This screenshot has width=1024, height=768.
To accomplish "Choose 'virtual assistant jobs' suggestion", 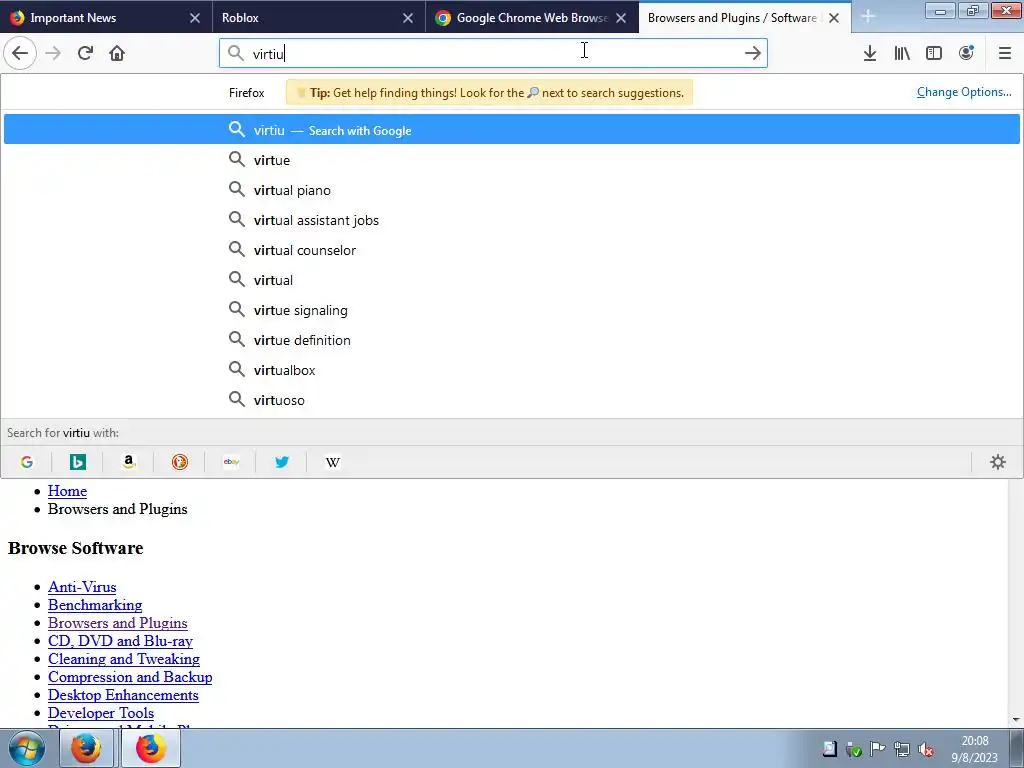I will (x=511, y=220).
